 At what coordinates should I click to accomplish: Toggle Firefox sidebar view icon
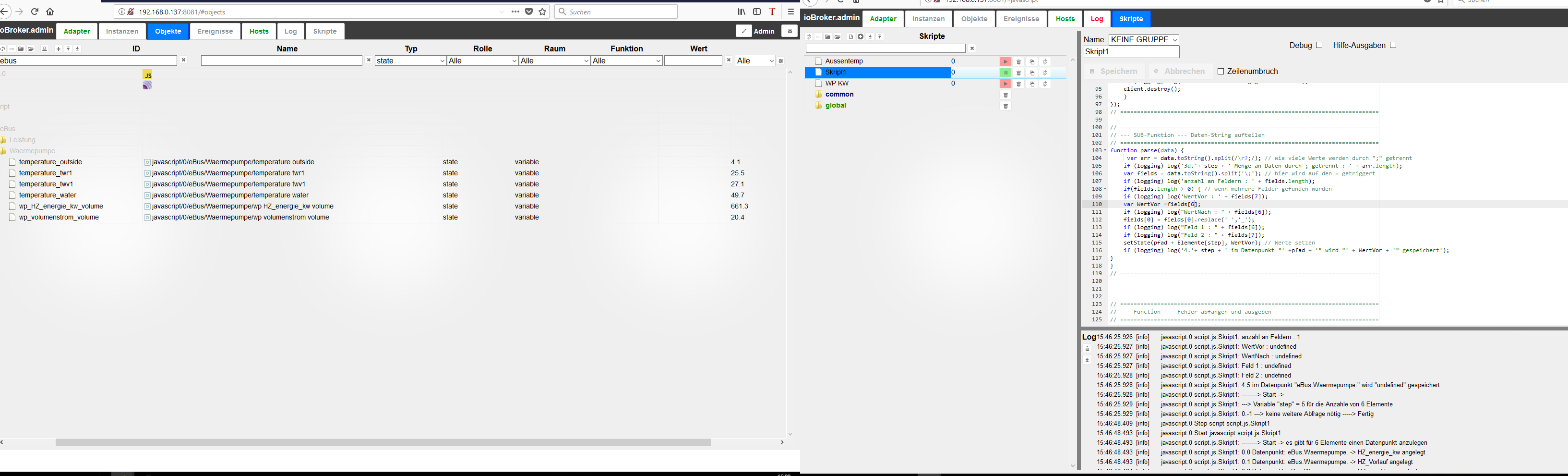click(756, 12)
